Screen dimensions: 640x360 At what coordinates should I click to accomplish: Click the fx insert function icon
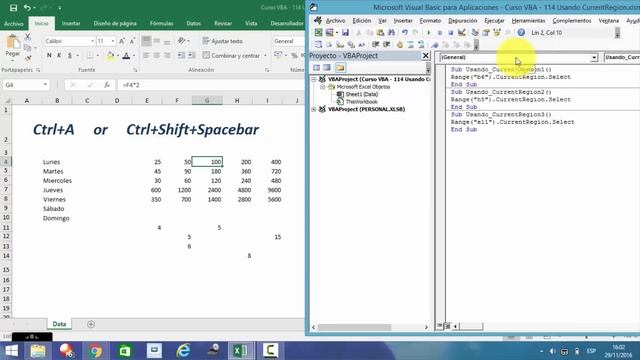(x=107, y=85)
